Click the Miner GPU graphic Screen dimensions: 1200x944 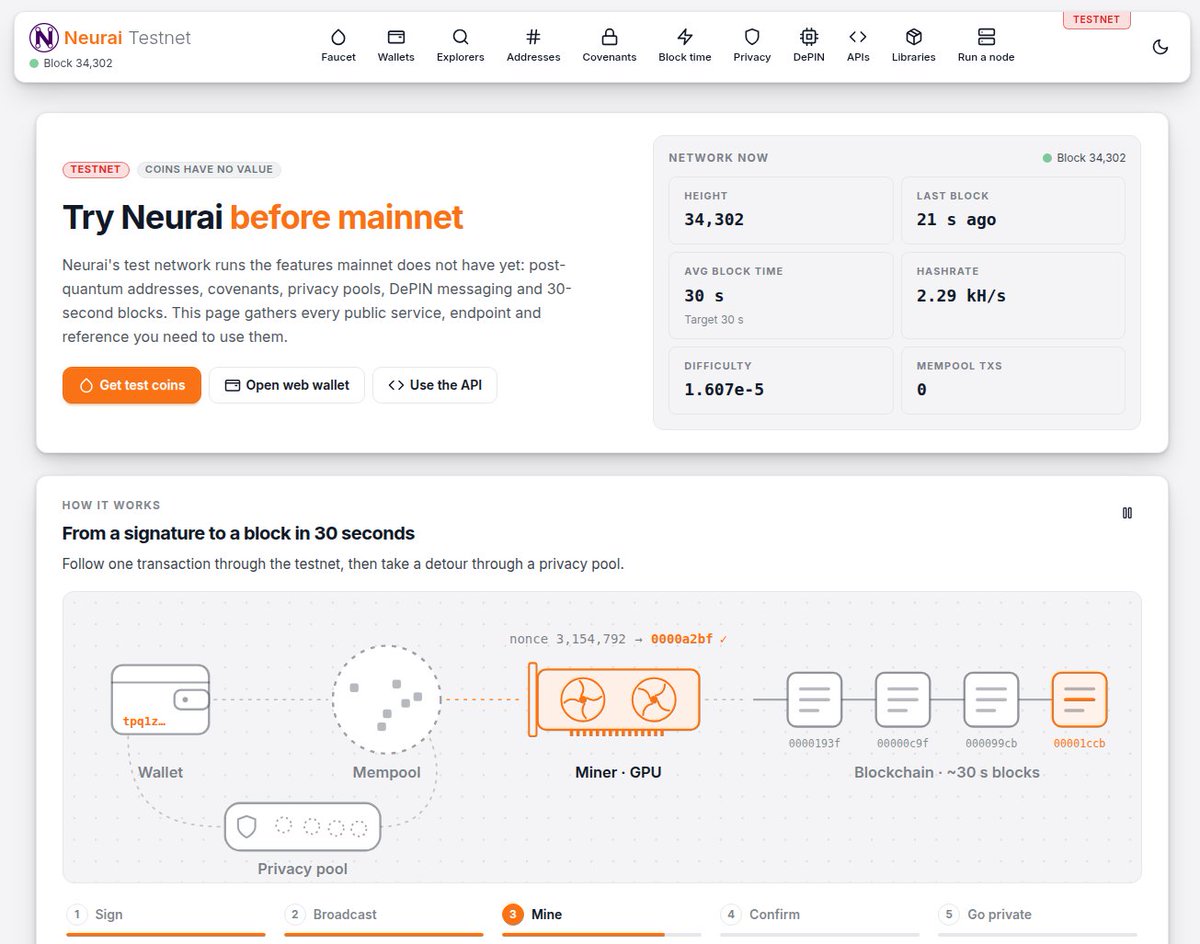click(x=615, y=699)
